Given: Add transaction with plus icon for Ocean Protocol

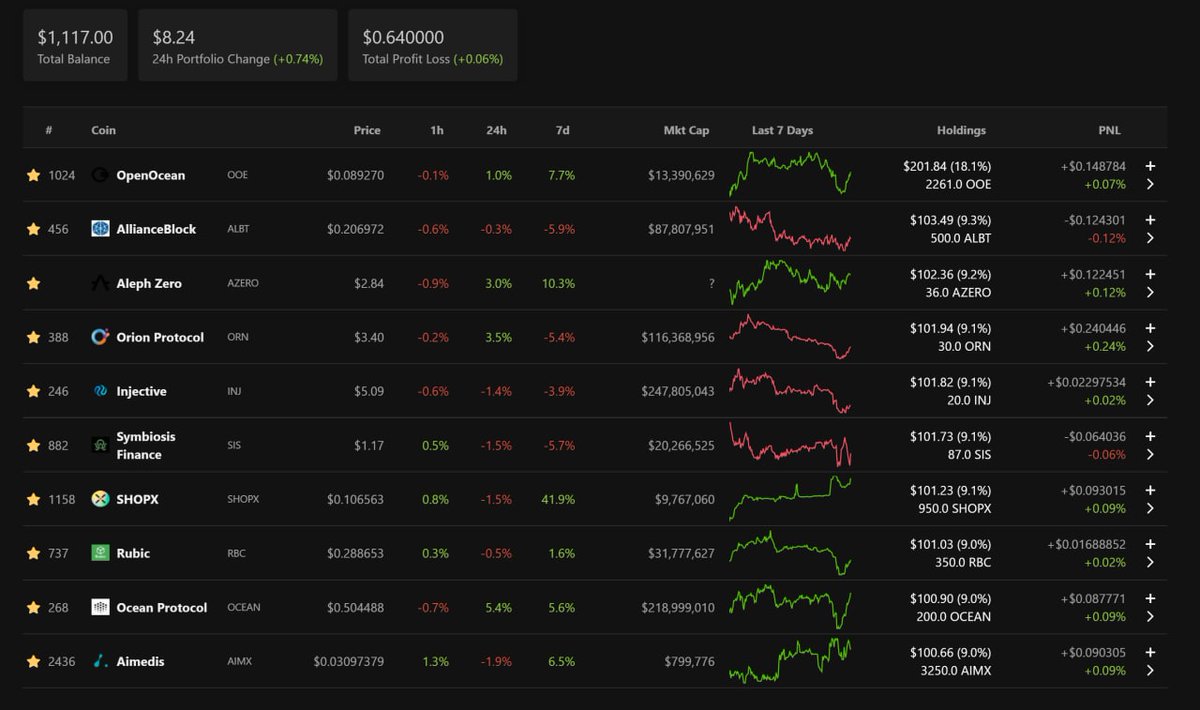Looking at the screenshot, I should (x=1150, y=598).
